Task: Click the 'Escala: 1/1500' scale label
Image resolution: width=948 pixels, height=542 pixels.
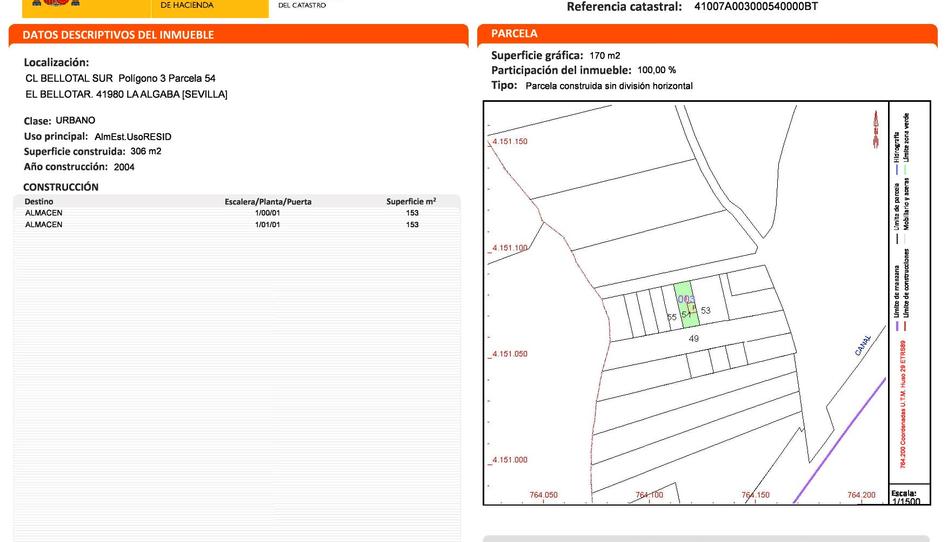Action: tap(905, 497)
